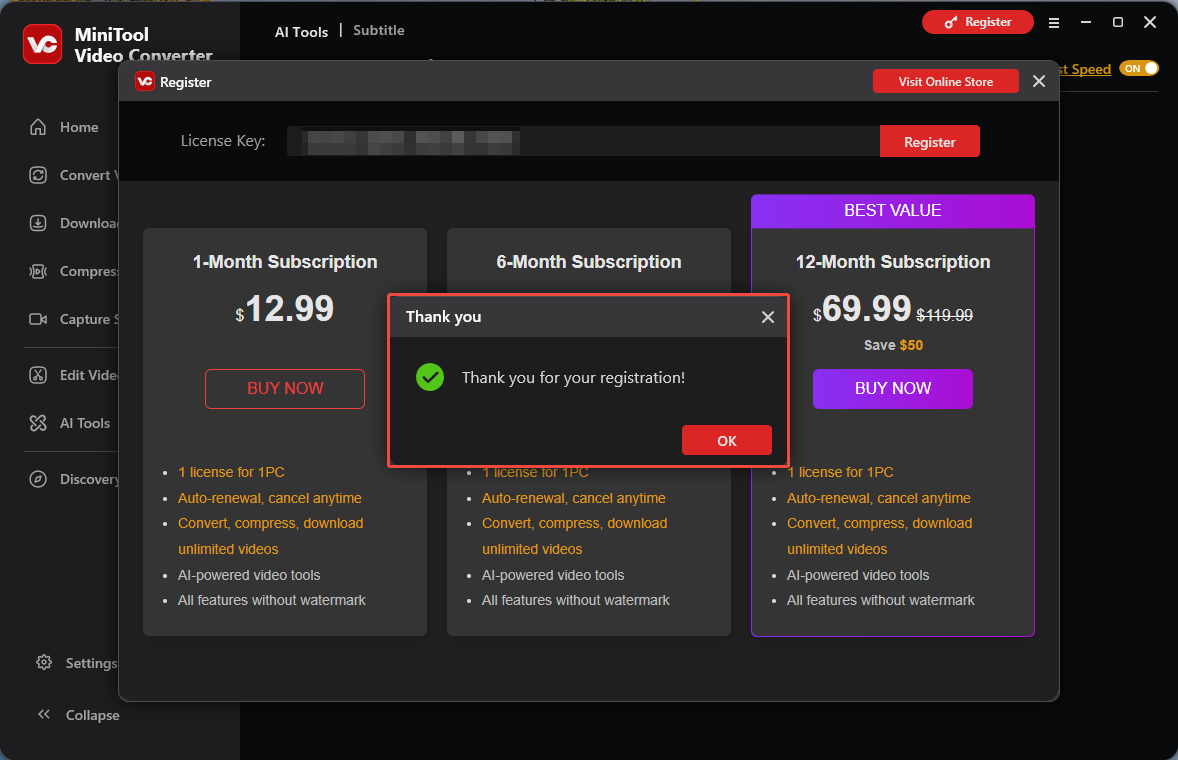Viewport: 1178px width, 760px height.
Task: Click the struck-through $119.99 price
Action: click(x=944, y=315)
